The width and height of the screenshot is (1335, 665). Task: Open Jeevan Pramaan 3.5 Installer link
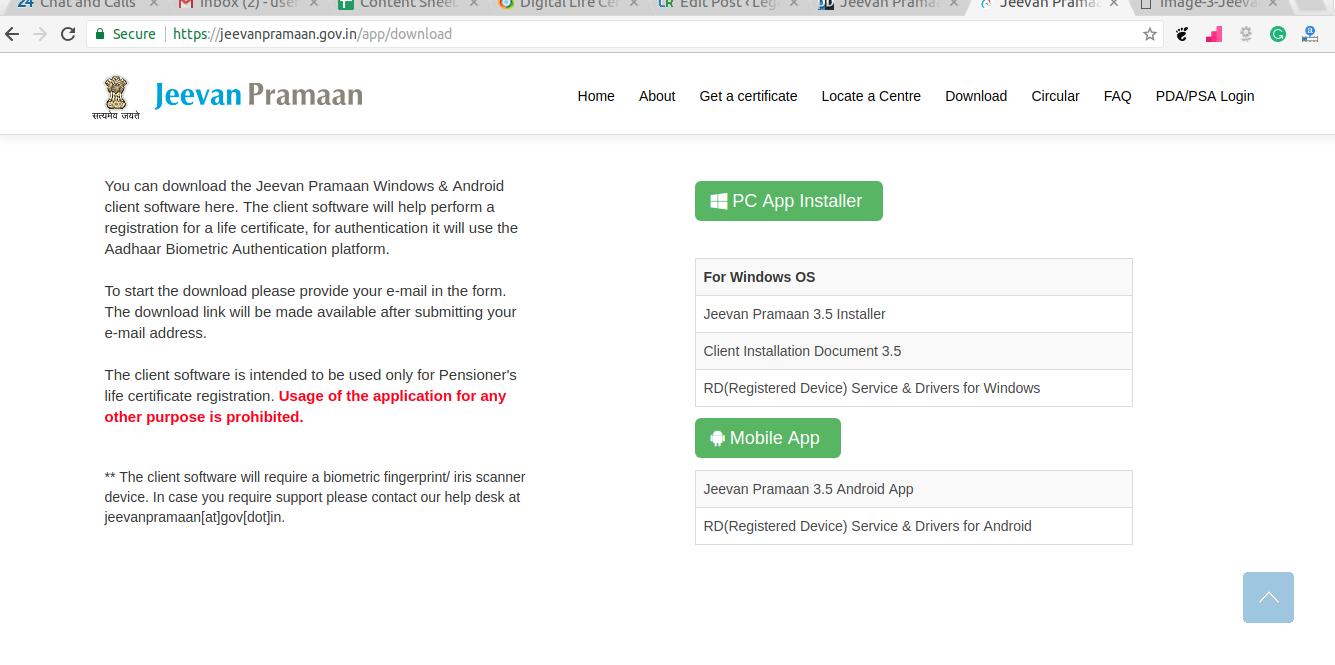coord(794,314)
